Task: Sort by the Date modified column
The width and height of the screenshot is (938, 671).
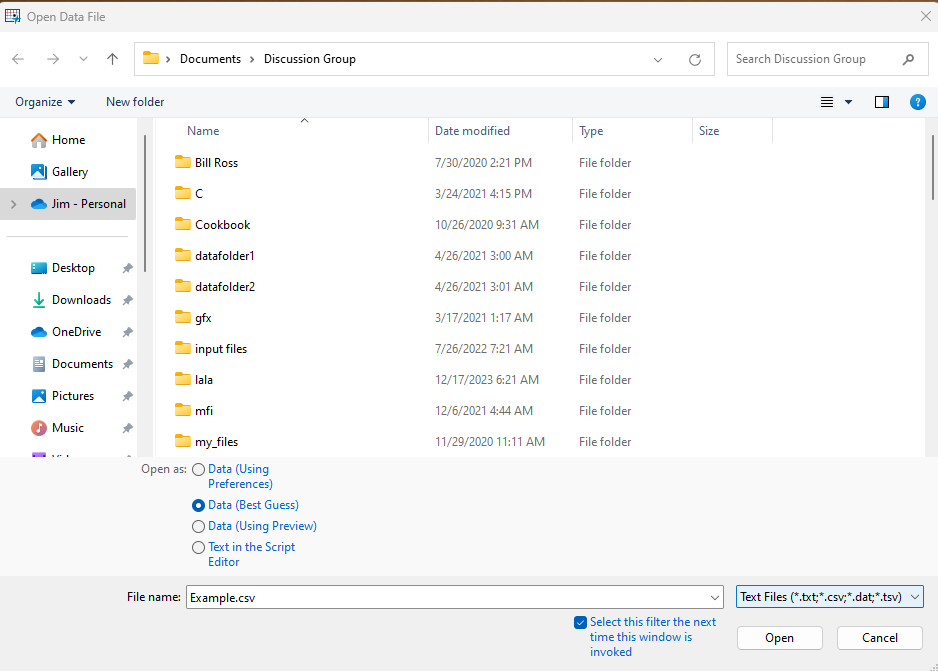Action: tap(472, 131)
